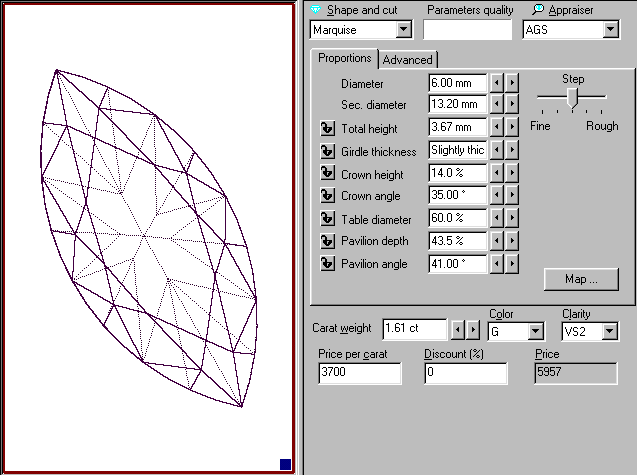The height and width of the screenshot is (475, 637).
Task: Toggle the Table diameter fix icon
Action: 326,218
